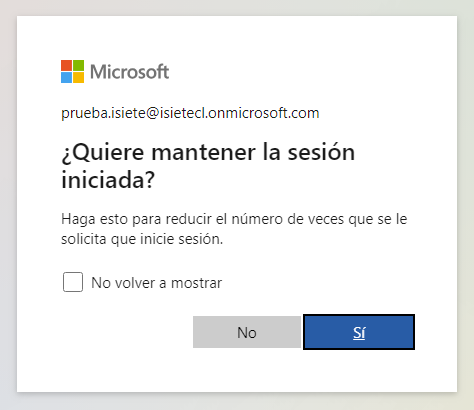The width and height of the screenshot is (474, 410).
Task: Click the red square of Microsoft logo
Action: 66,66
